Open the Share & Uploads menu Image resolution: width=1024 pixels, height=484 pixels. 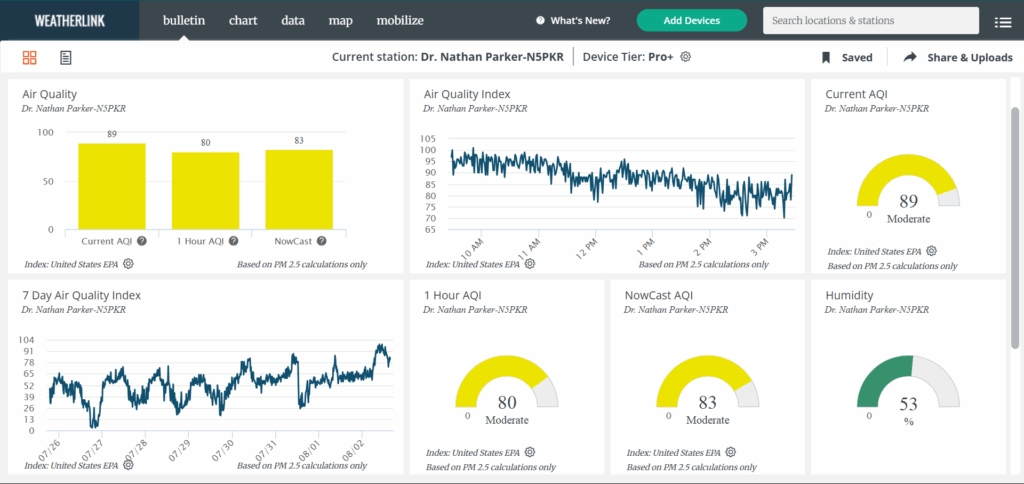958,58
